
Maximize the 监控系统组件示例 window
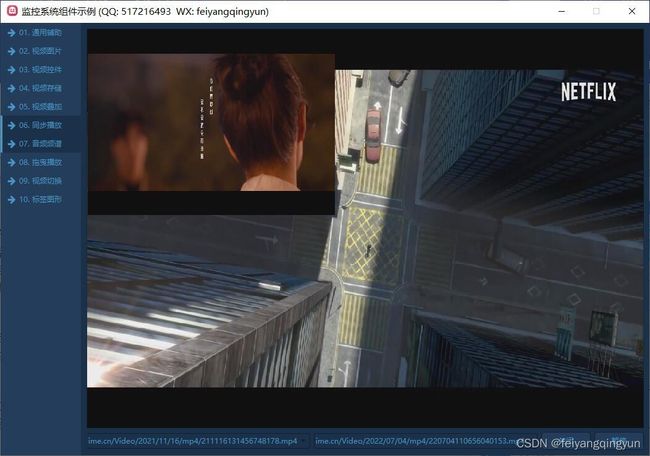click(x=596, y=11)
